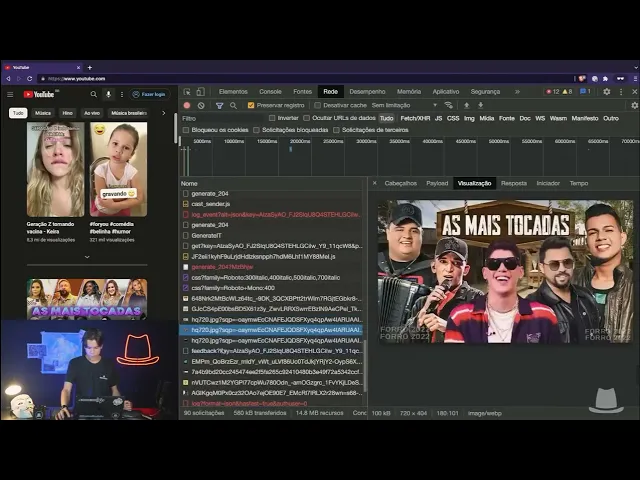Enable Desativar cache checkbox
Screen dimensions: 640x480
(x=318, y=105)
